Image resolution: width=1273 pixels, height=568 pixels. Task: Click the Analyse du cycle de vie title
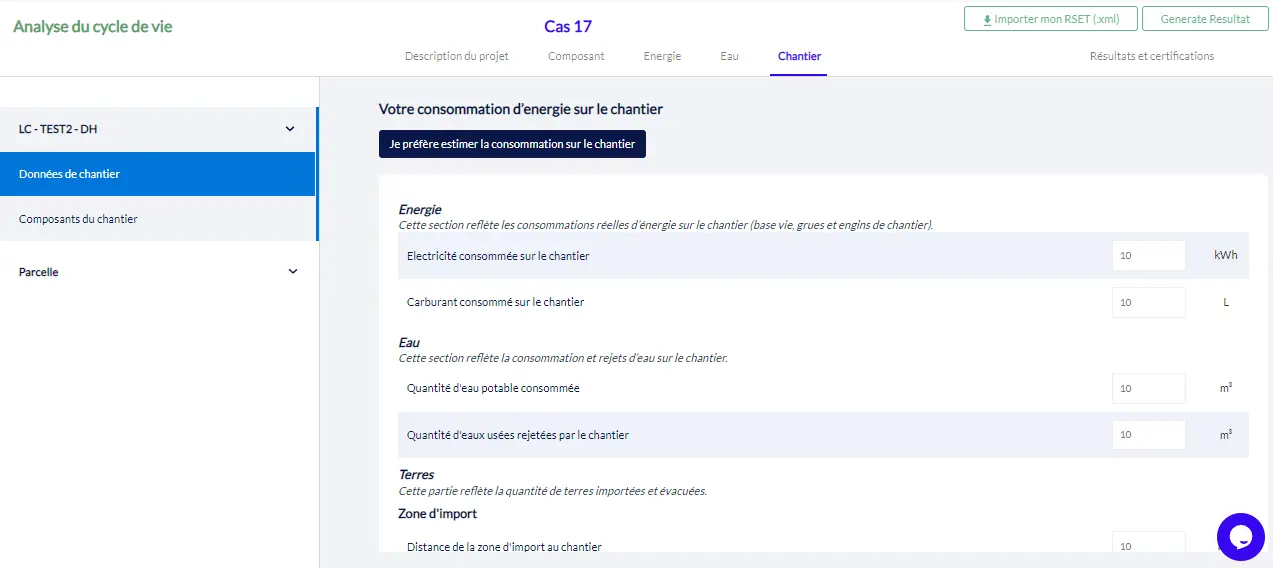click(93, 27)
